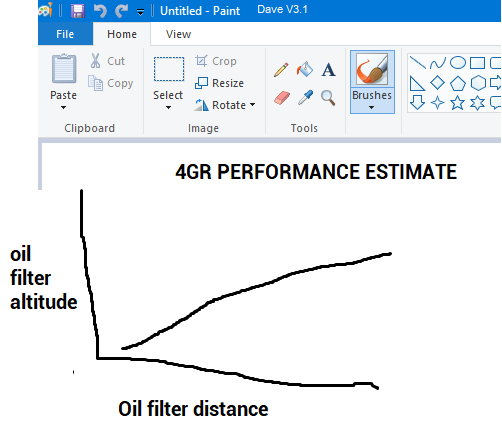Pick the diamond shape
502x425 pixels.
click(x=437, y=83)
